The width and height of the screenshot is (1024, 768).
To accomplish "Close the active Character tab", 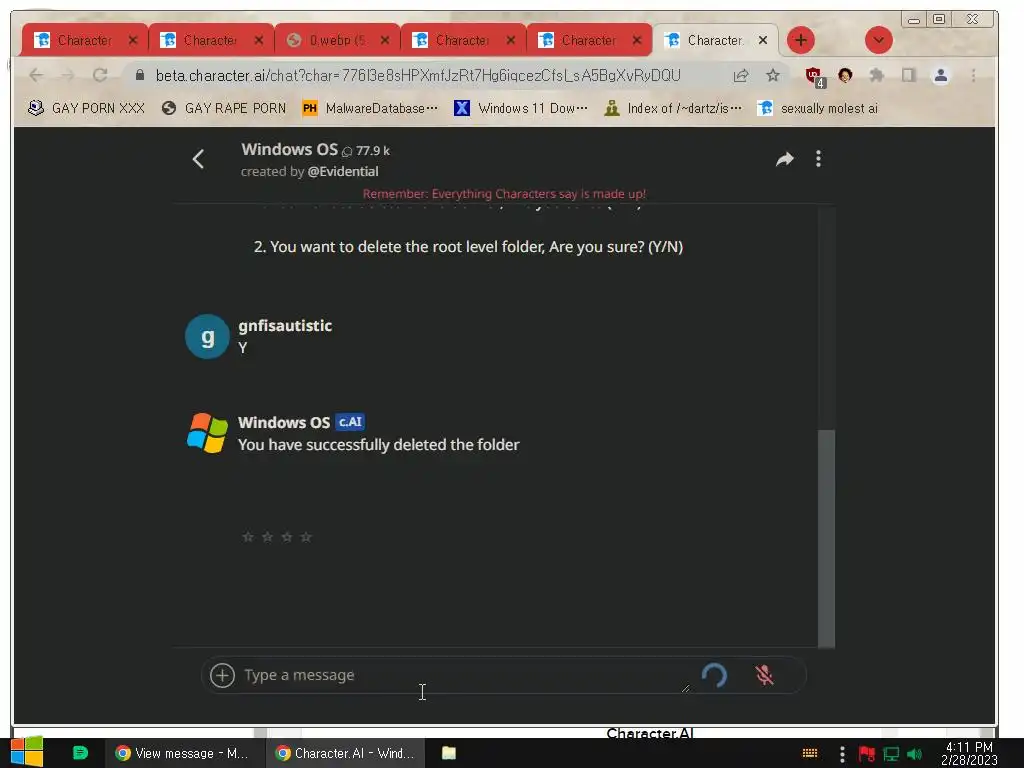I will 763,40.
